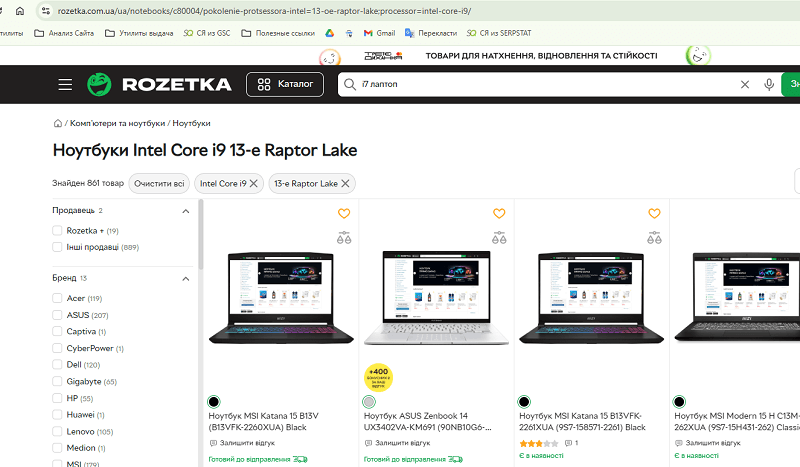Select black color swatch of MSI Modern 15 H
The image size is (800, 467).
click(x=679, y=402)
